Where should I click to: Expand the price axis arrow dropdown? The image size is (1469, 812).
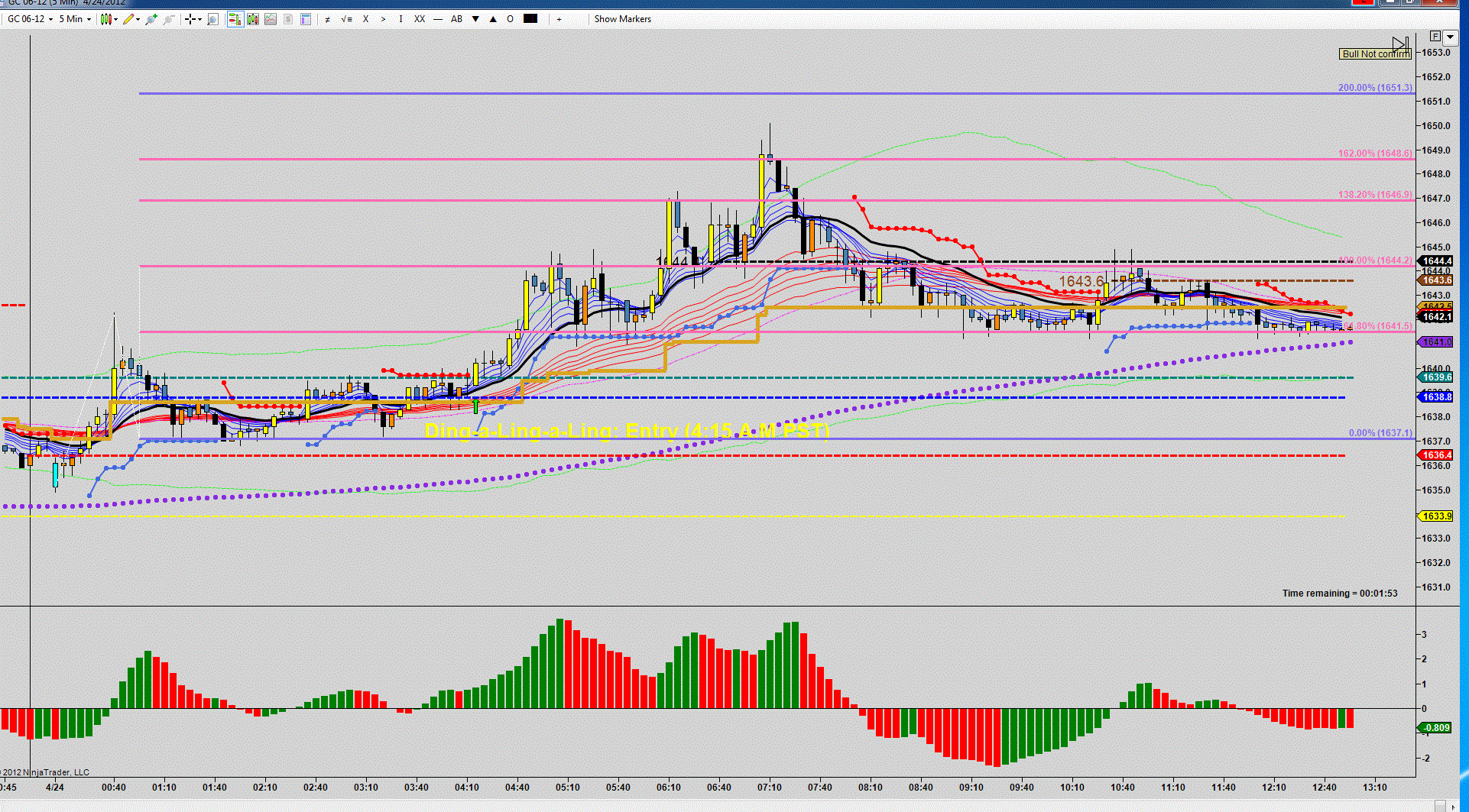1450,37
